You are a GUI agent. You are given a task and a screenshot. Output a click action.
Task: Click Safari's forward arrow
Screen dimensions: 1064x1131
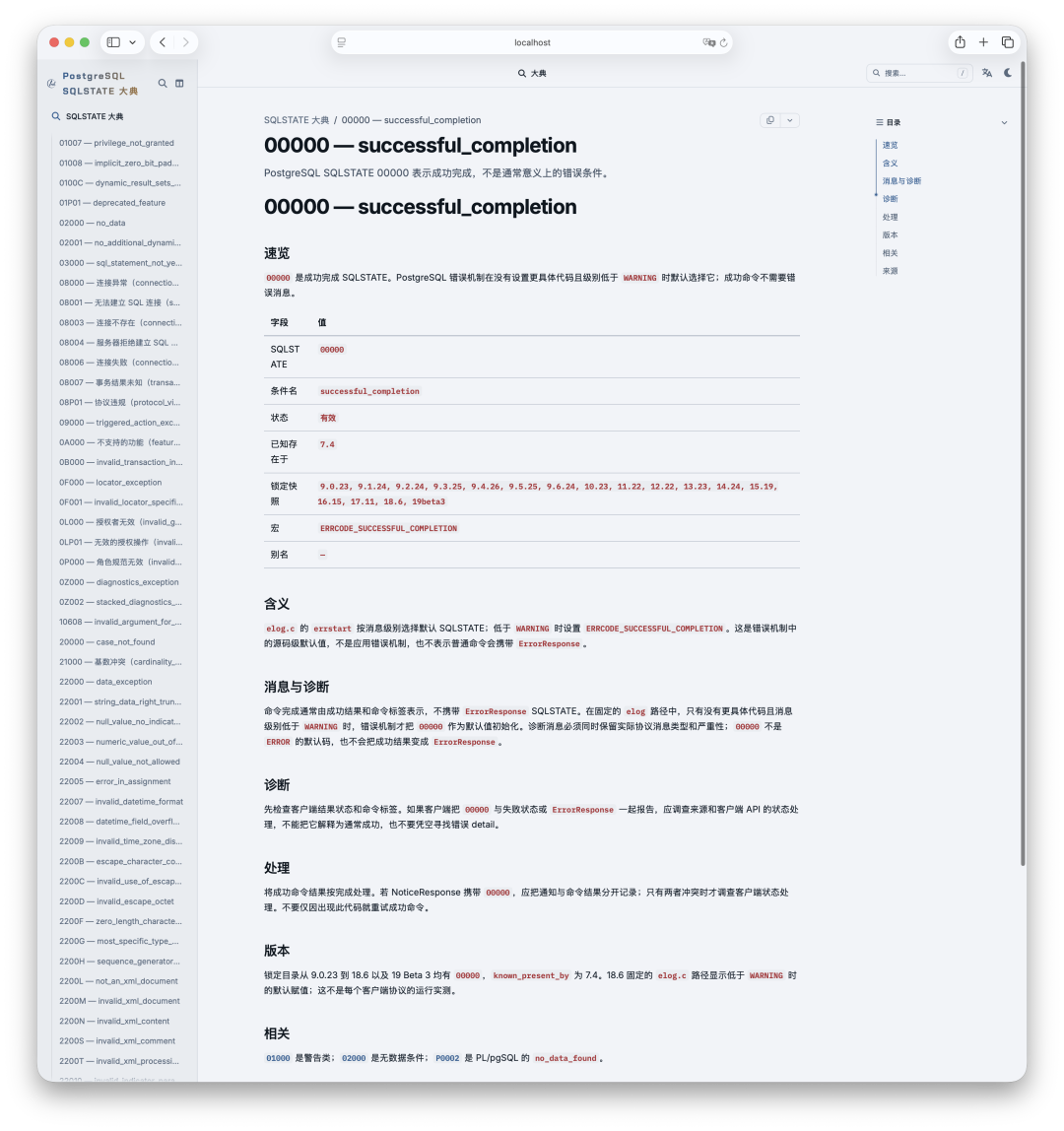click(x=185, y=42)
